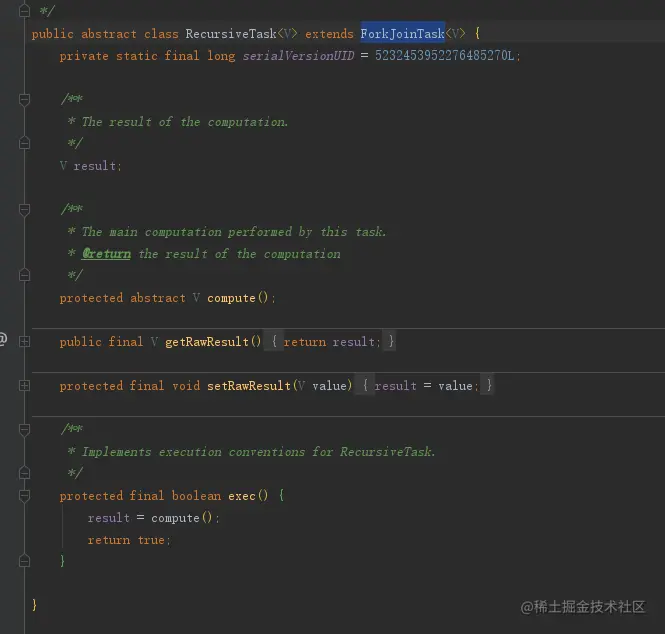Click the 'return true;' statement
Image resolution: width=665 pixels, height=634 pixels.
pos(129,540)
